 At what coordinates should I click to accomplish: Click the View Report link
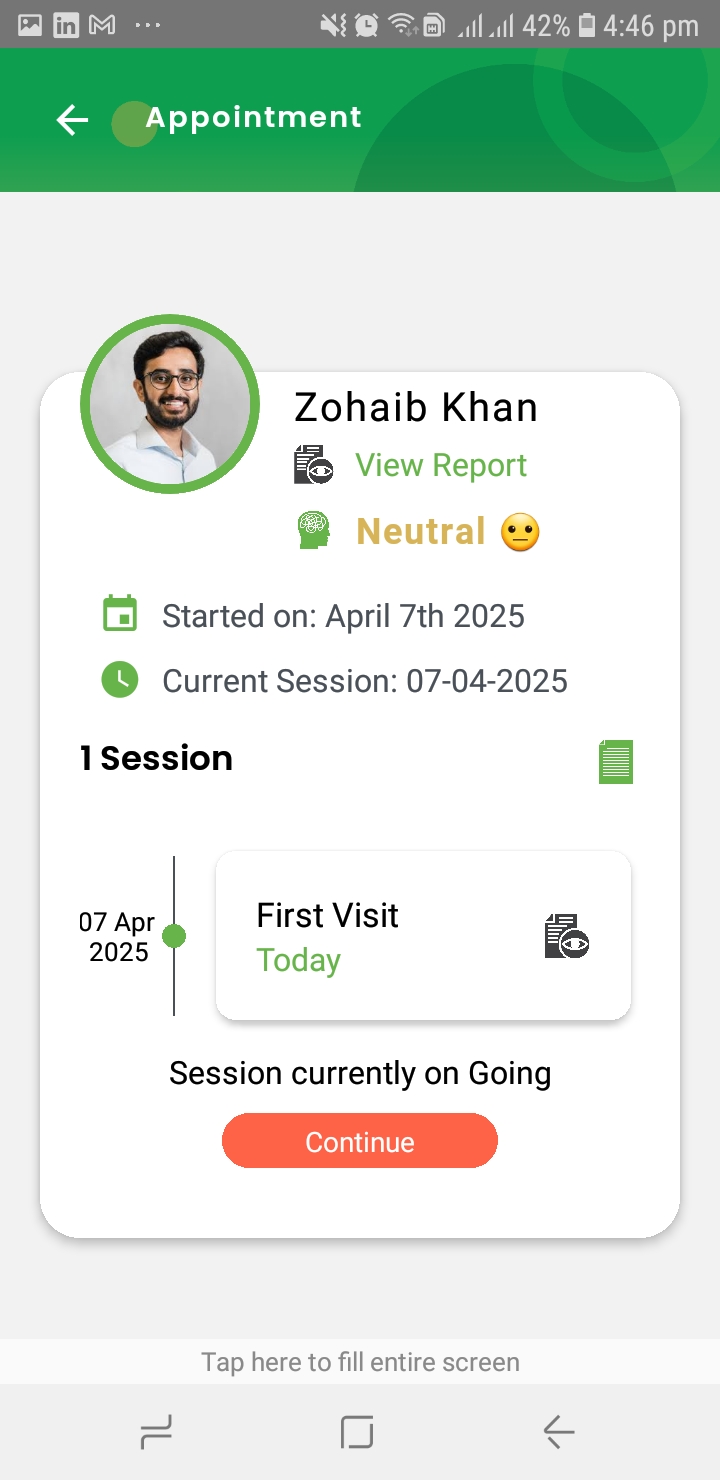point(441,465)
